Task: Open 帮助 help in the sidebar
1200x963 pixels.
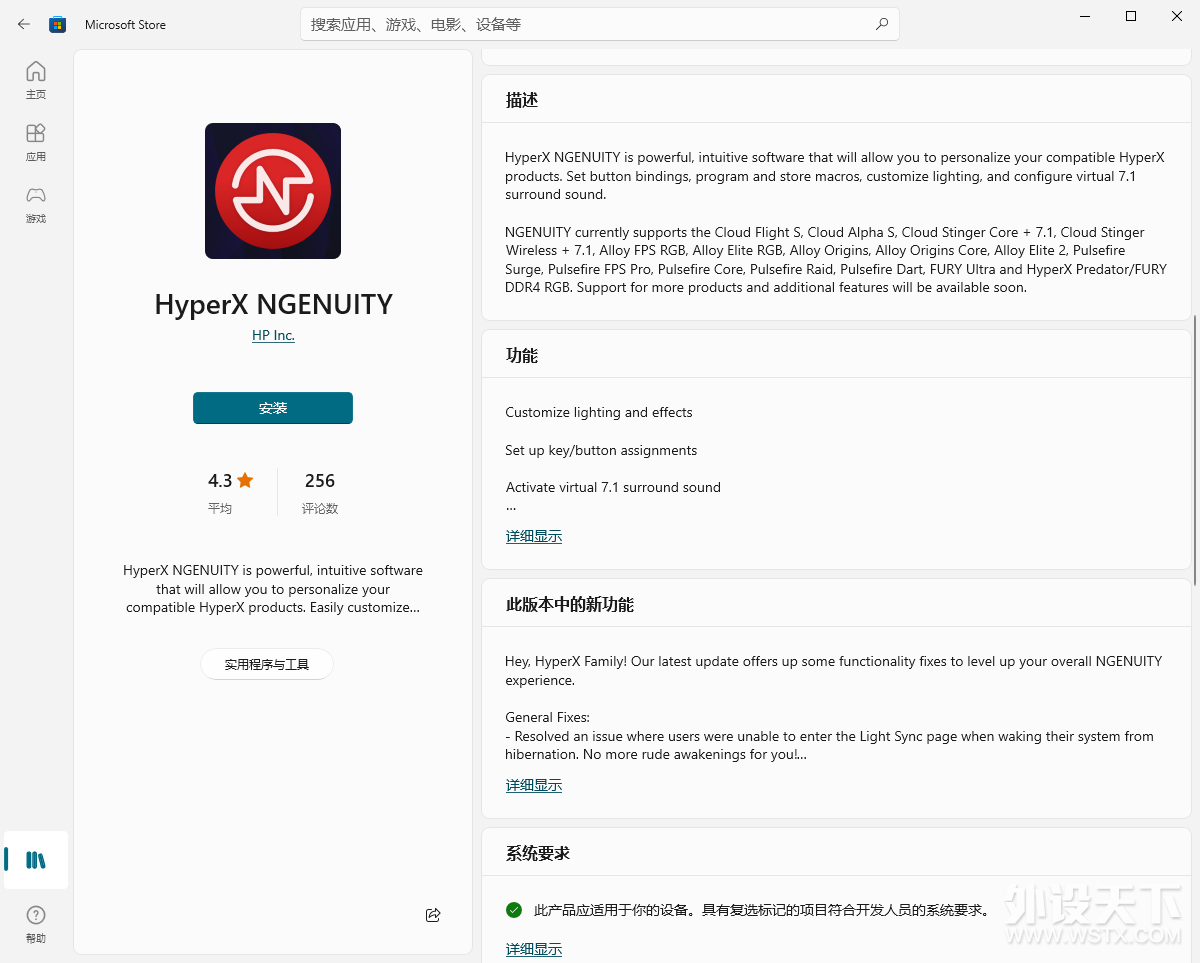Action: (x=36, y=924)
